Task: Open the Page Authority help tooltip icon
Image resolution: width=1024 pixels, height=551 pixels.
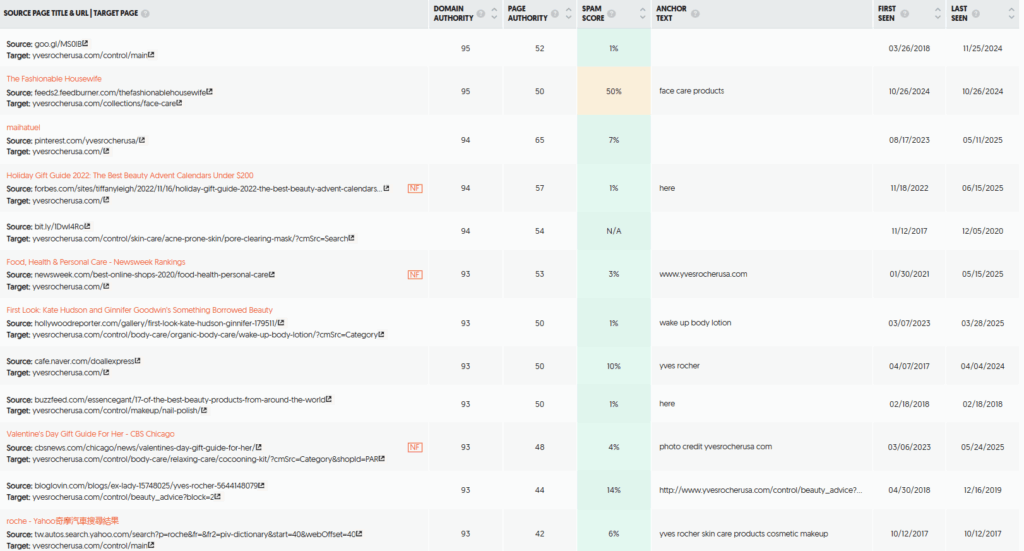Action: click(x=554, y=14)
